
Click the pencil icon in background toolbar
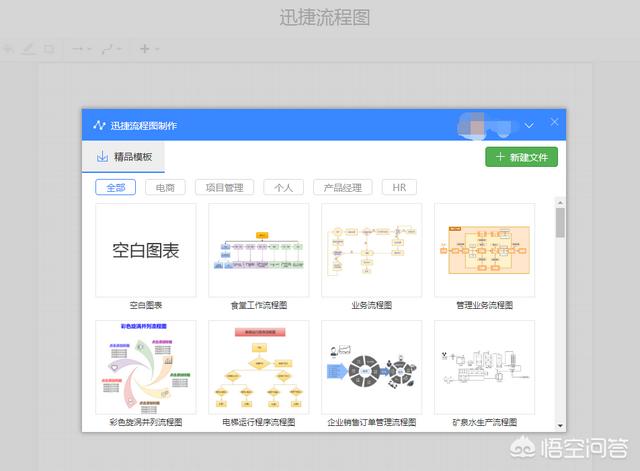coord(28,49)
